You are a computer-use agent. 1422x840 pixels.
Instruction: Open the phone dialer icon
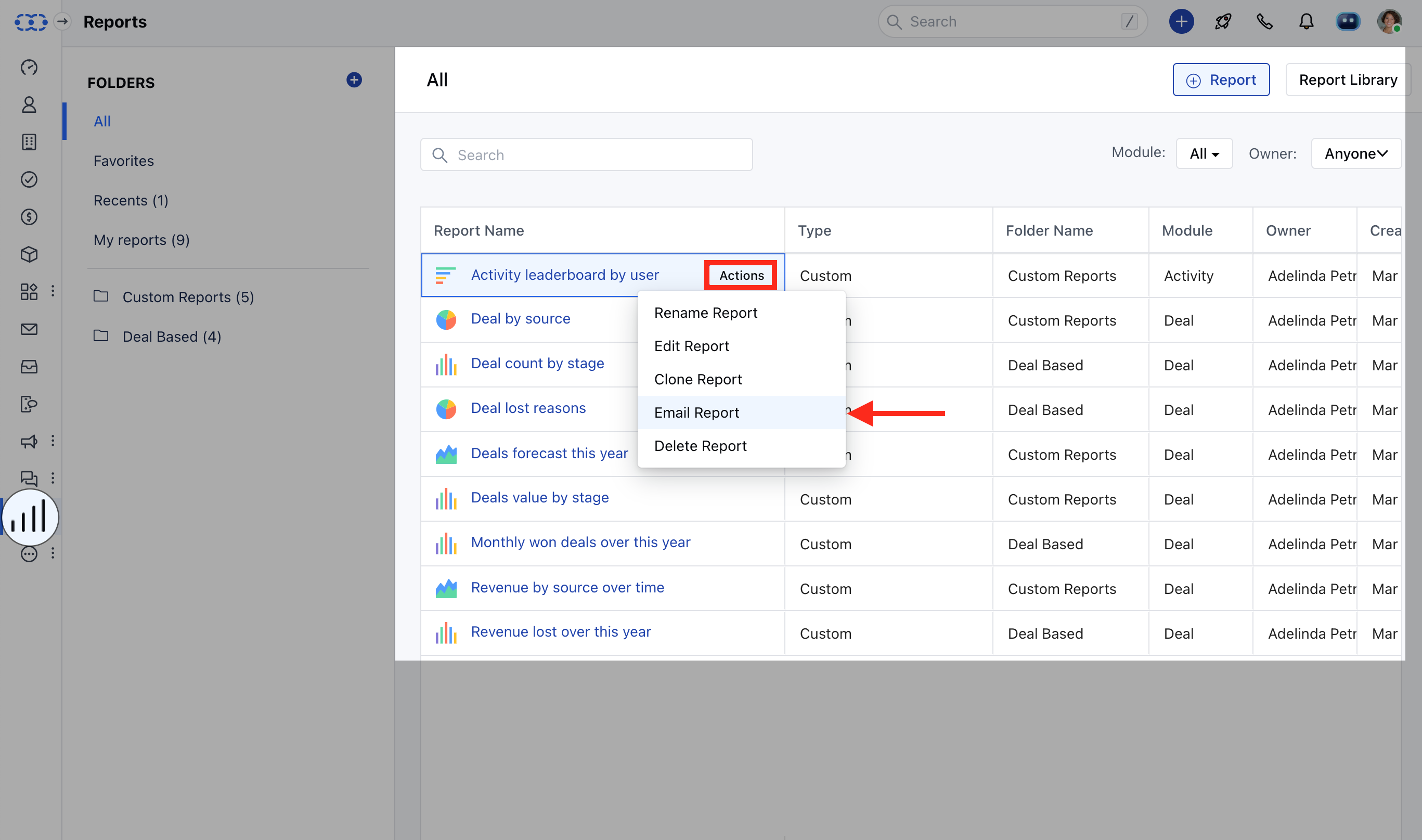coord(1265,21)
